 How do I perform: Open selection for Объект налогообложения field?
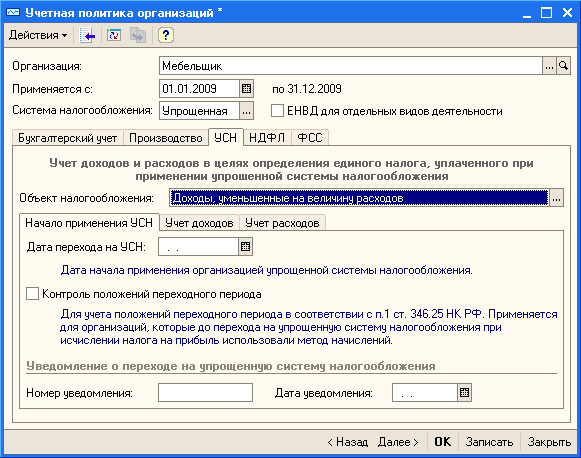coord(556,198)
